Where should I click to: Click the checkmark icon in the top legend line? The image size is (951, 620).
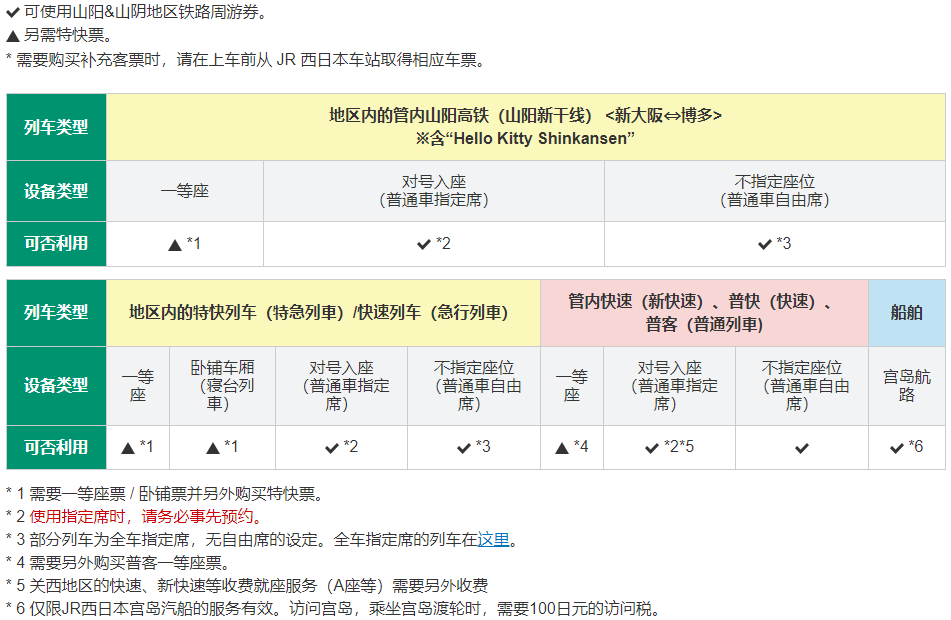12,12
